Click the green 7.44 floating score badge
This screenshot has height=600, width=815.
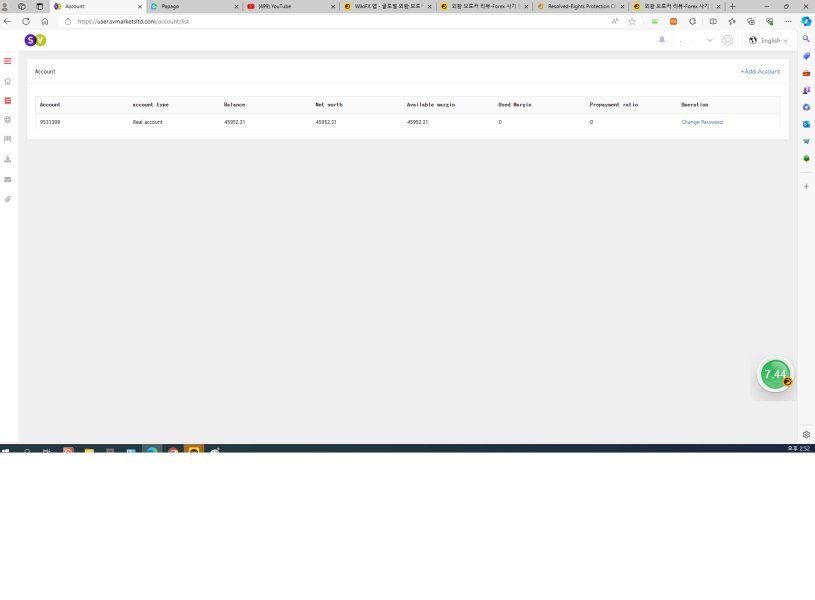775,374
